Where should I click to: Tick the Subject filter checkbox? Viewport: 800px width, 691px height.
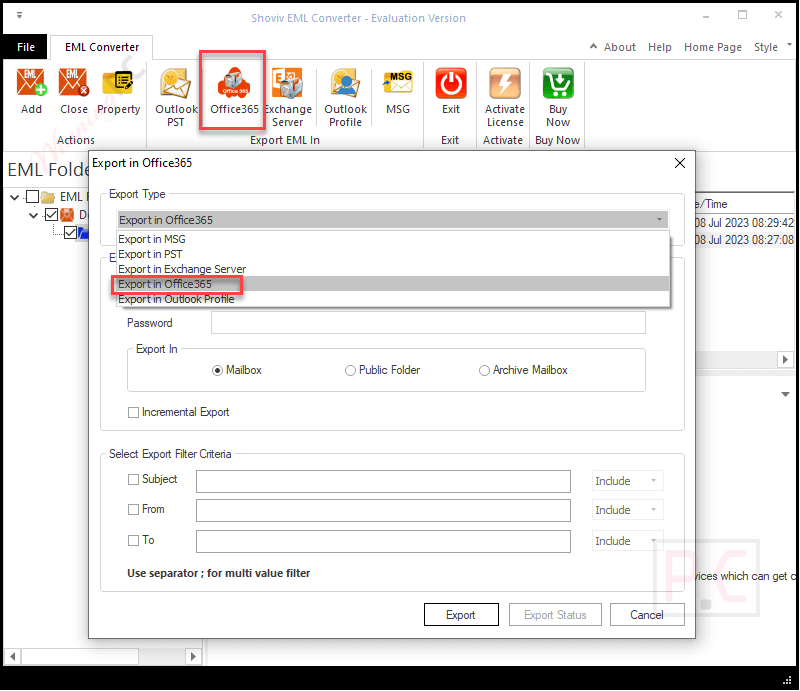click(133, 480)
